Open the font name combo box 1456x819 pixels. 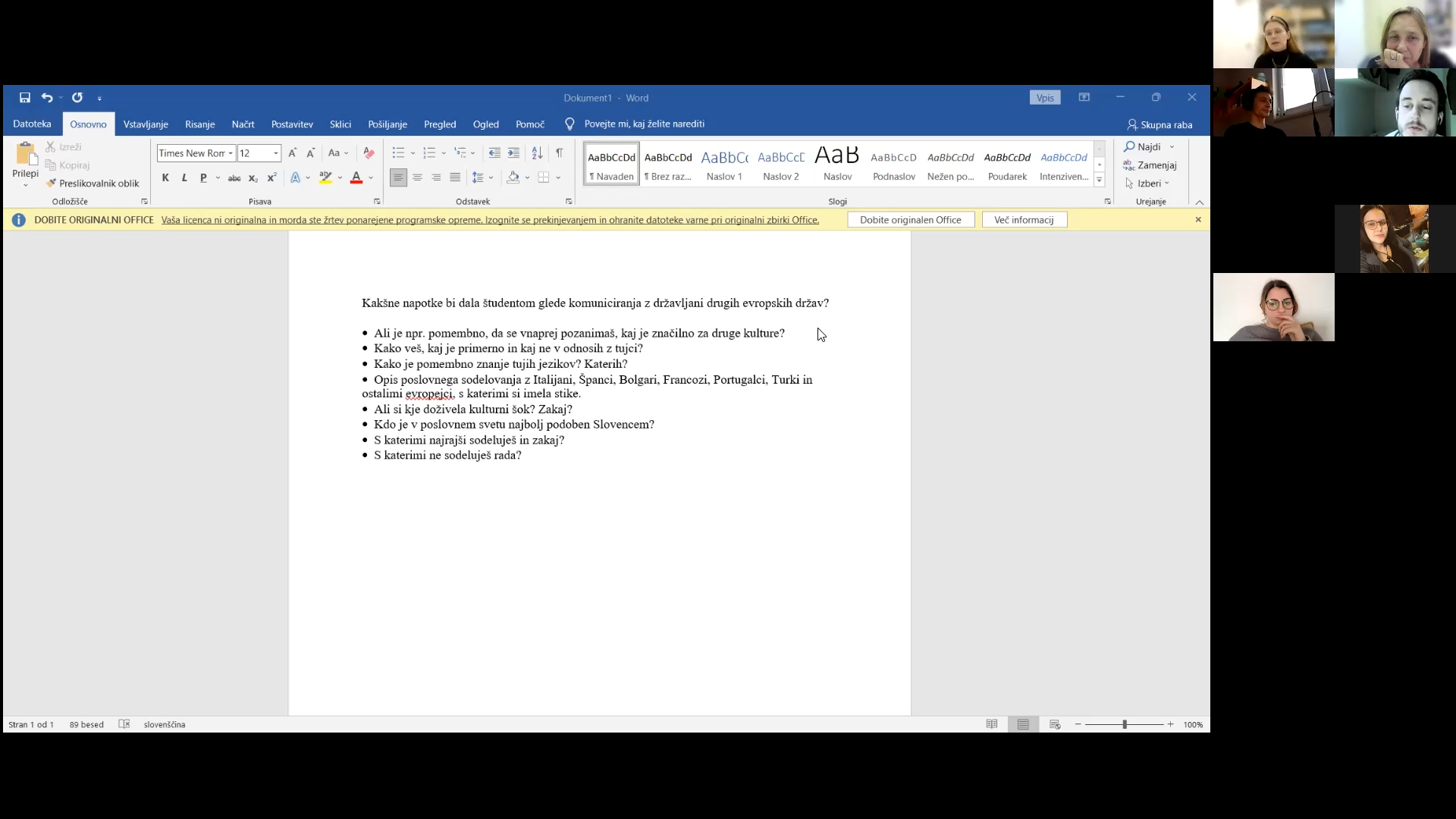[196, 153]
